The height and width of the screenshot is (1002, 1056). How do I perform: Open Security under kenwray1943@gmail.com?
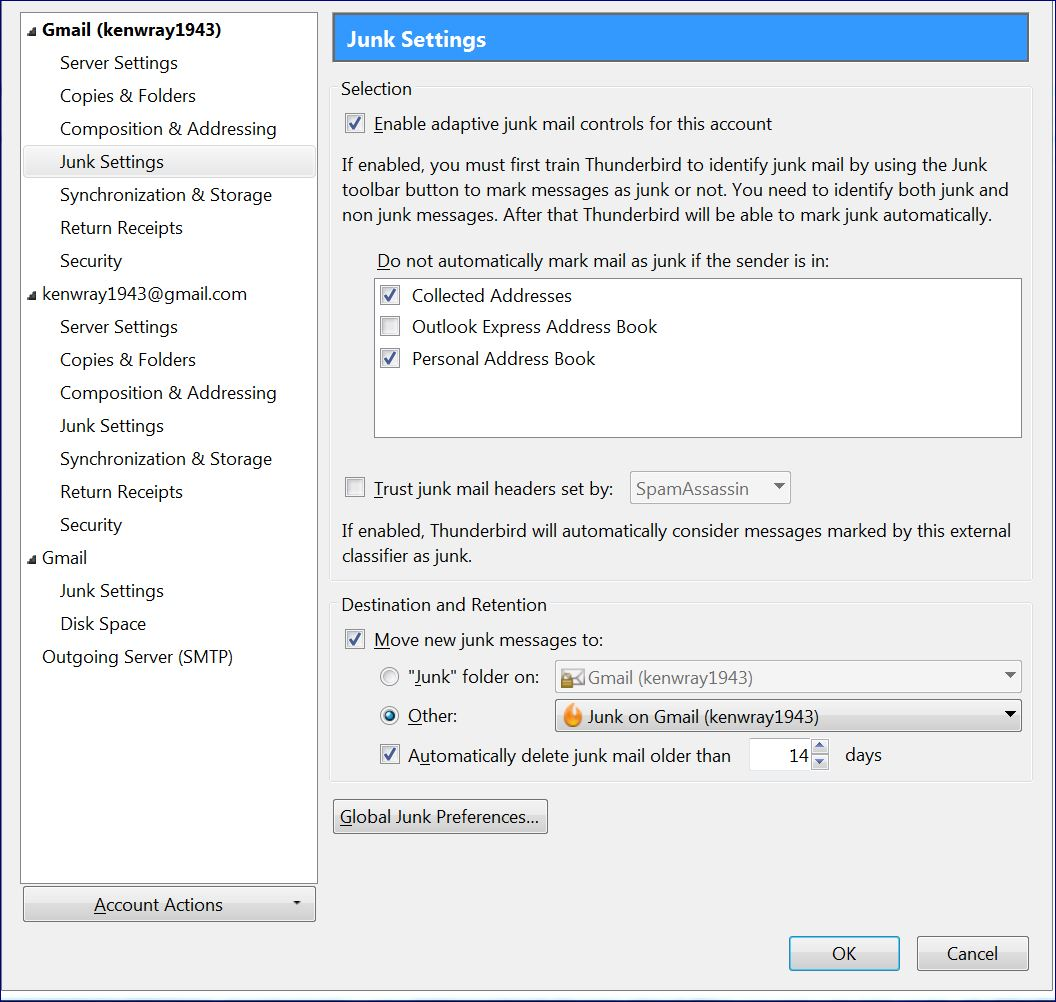click(91, 525)
